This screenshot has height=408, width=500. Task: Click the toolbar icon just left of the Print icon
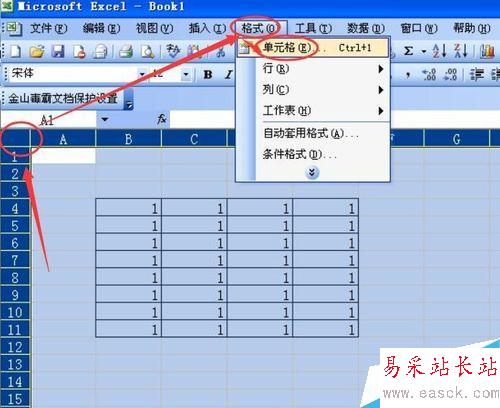100,51
